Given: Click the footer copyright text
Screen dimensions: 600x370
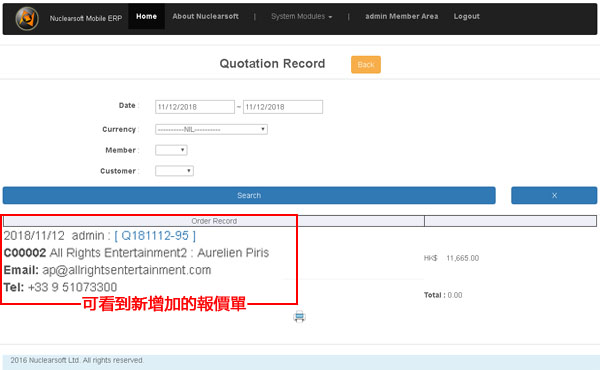Looking at the screenshot, I should coord(77,360).
